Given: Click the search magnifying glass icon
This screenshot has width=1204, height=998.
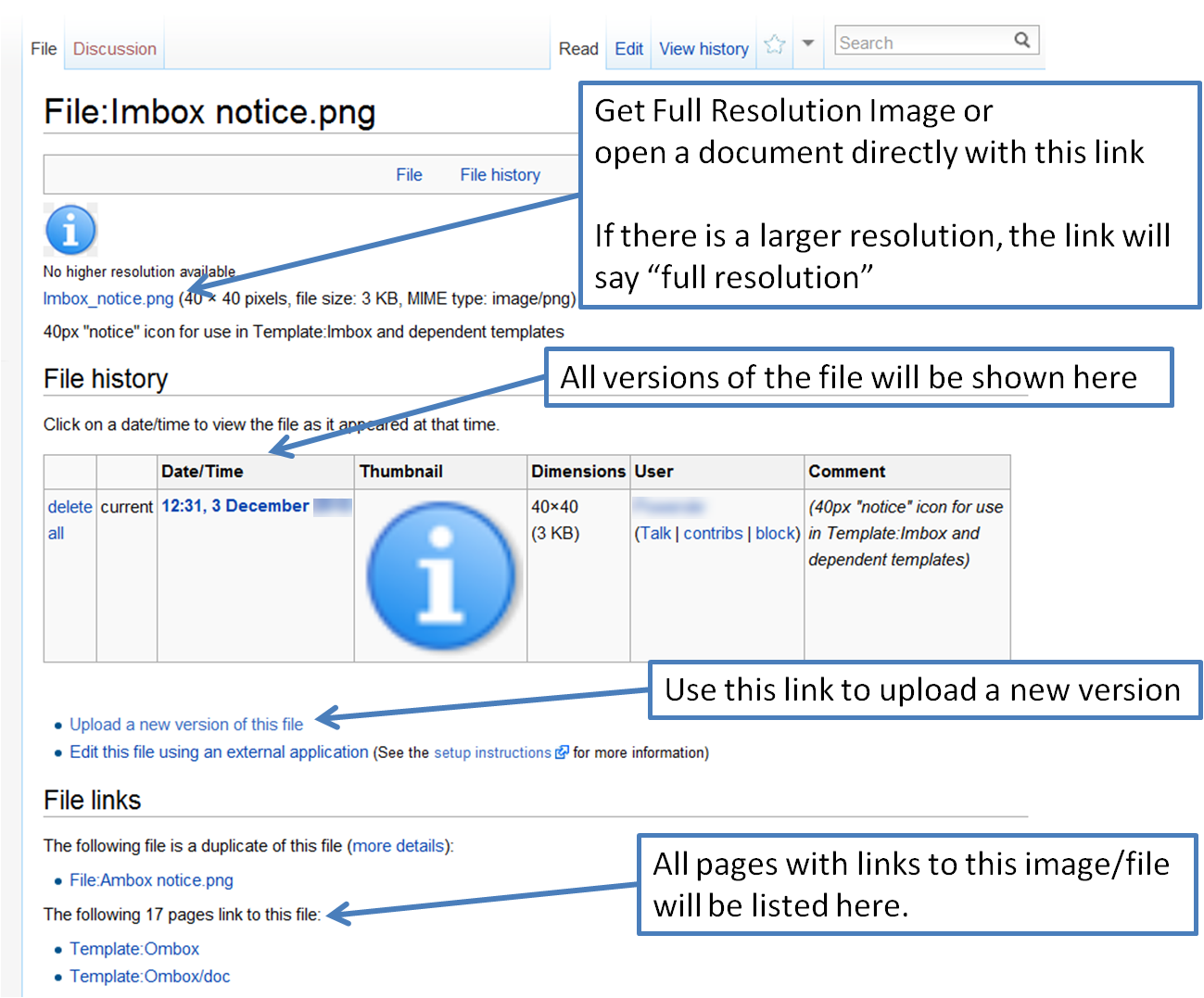Looking at the screenshot, I should (1021, 40).
